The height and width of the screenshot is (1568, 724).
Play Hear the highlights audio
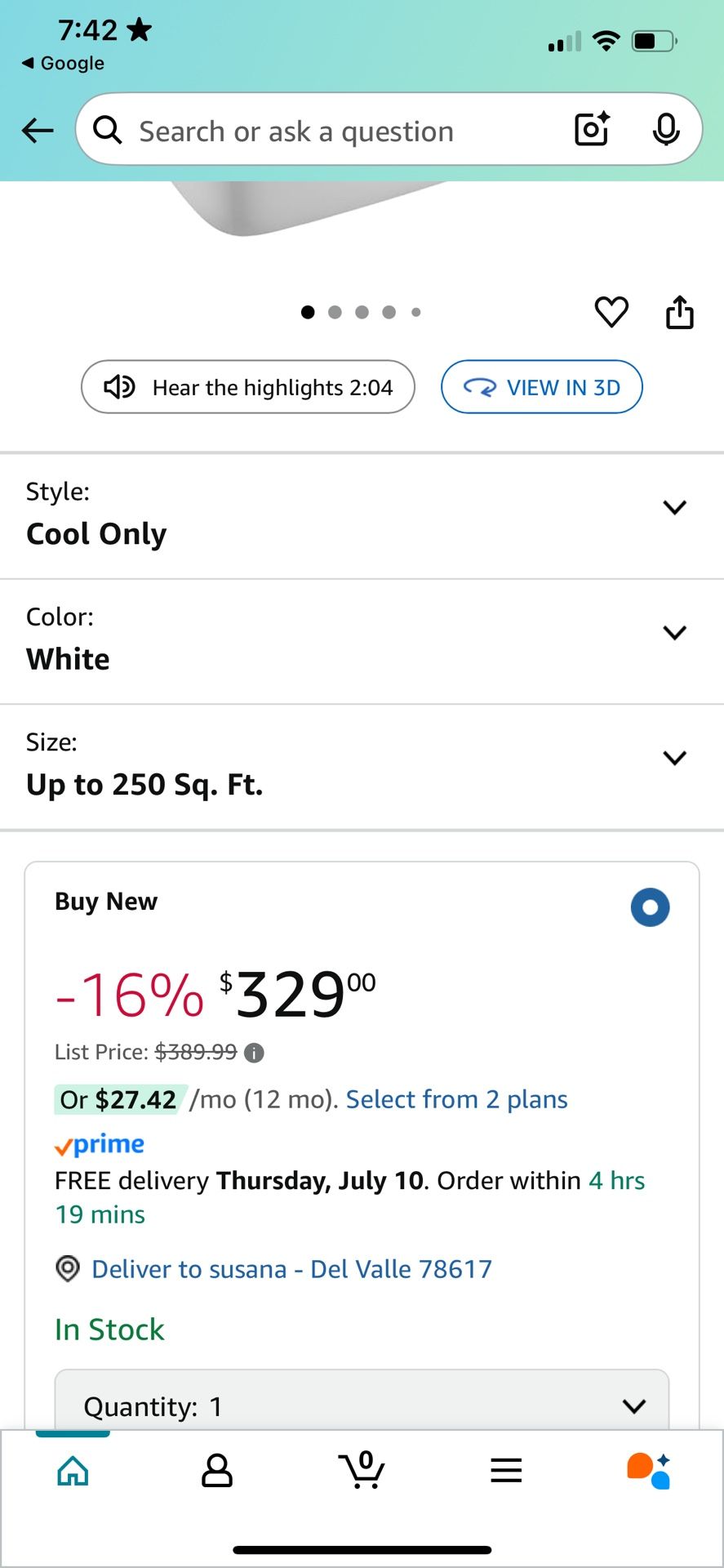pos(247,387)
